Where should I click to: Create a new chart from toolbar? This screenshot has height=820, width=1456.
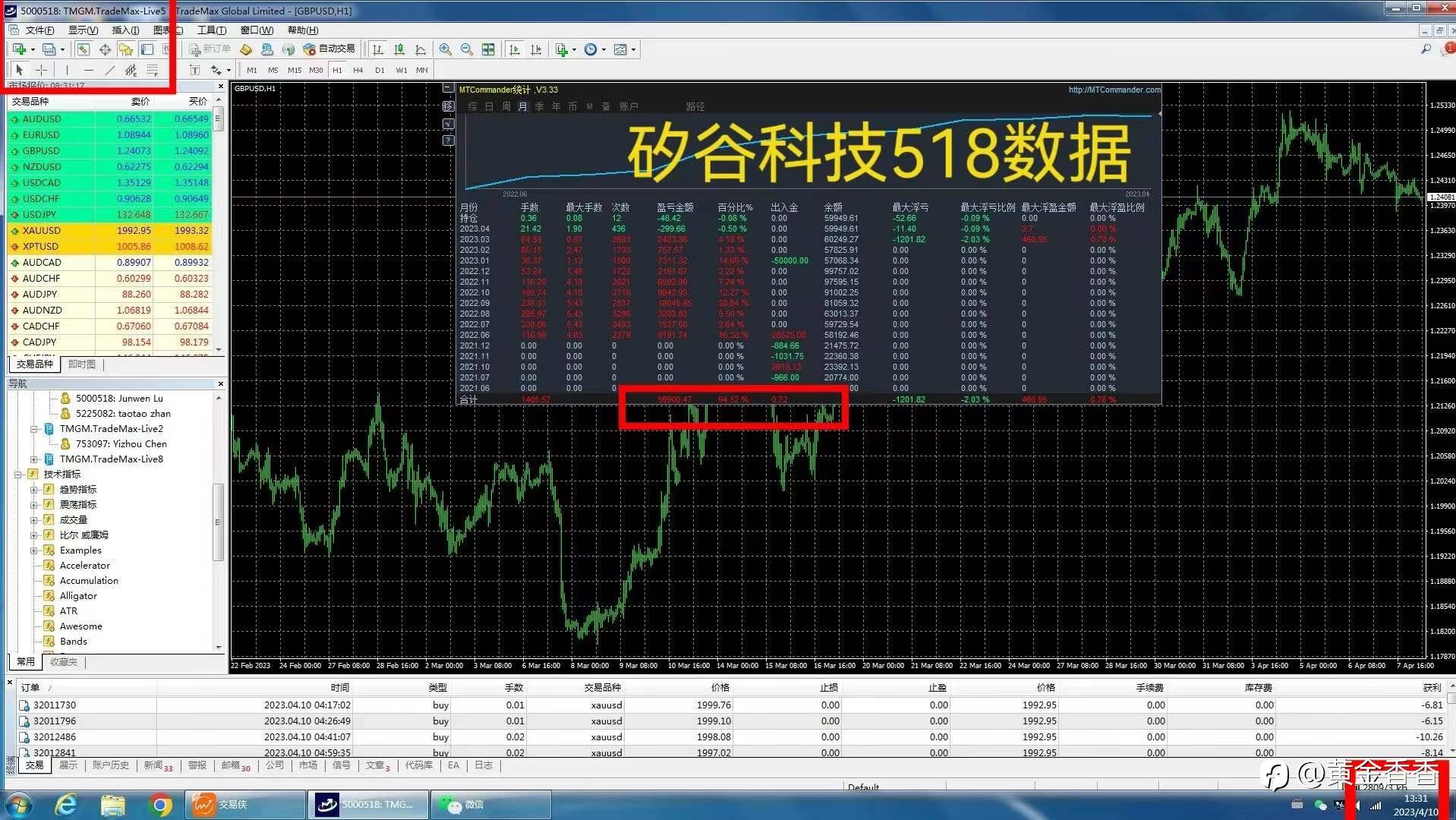(19, 49)
